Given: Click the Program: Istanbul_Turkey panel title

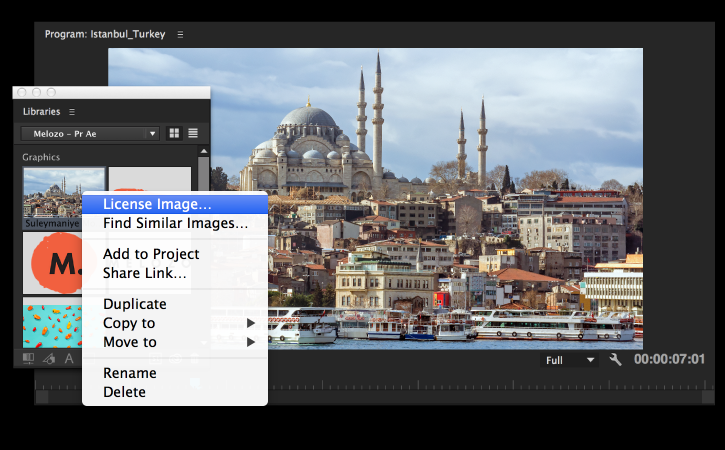Looking at the screenshot, I should 105,34.
